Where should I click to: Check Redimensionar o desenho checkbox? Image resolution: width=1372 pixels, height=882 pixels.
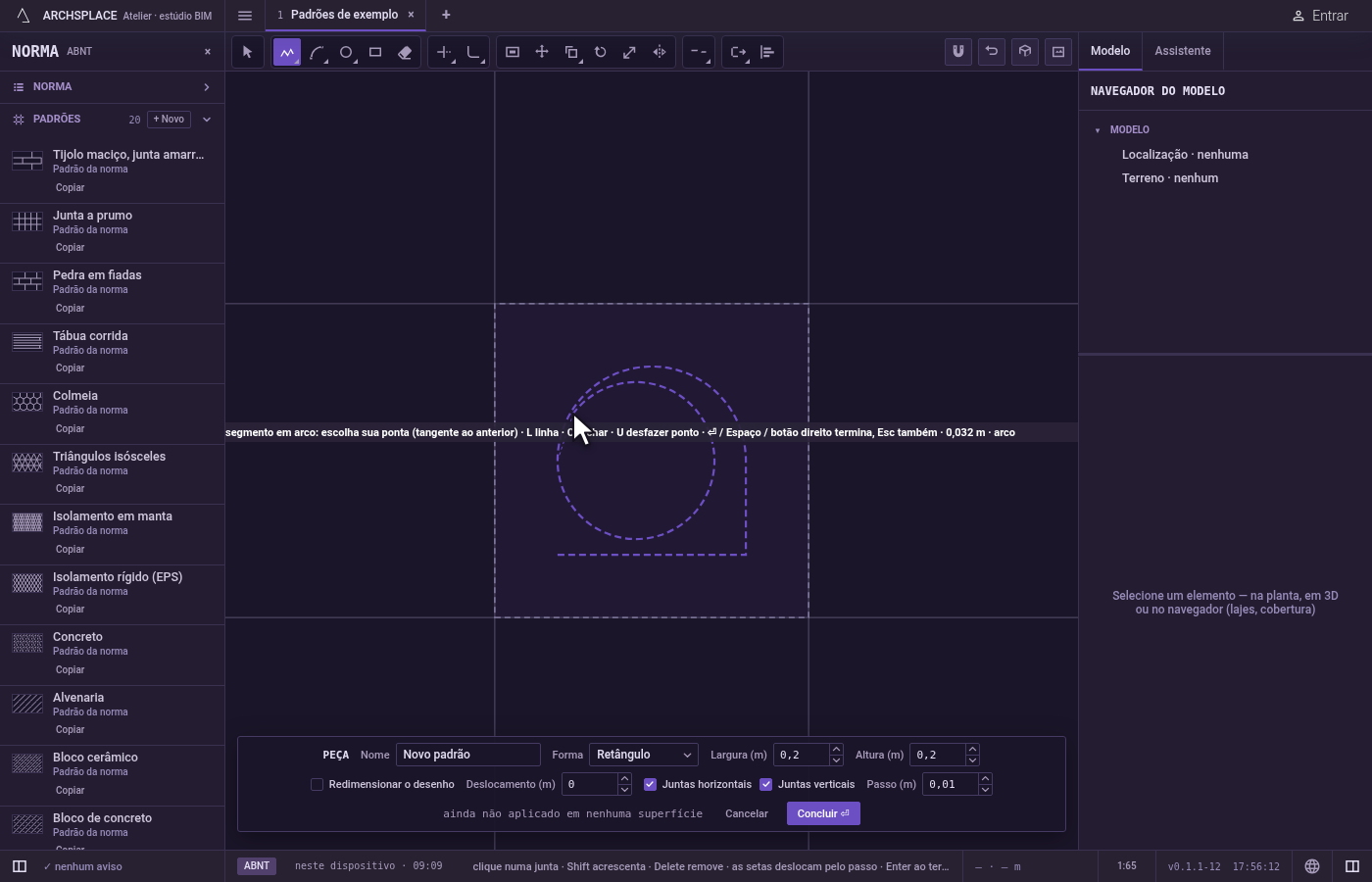coord(317,784)
